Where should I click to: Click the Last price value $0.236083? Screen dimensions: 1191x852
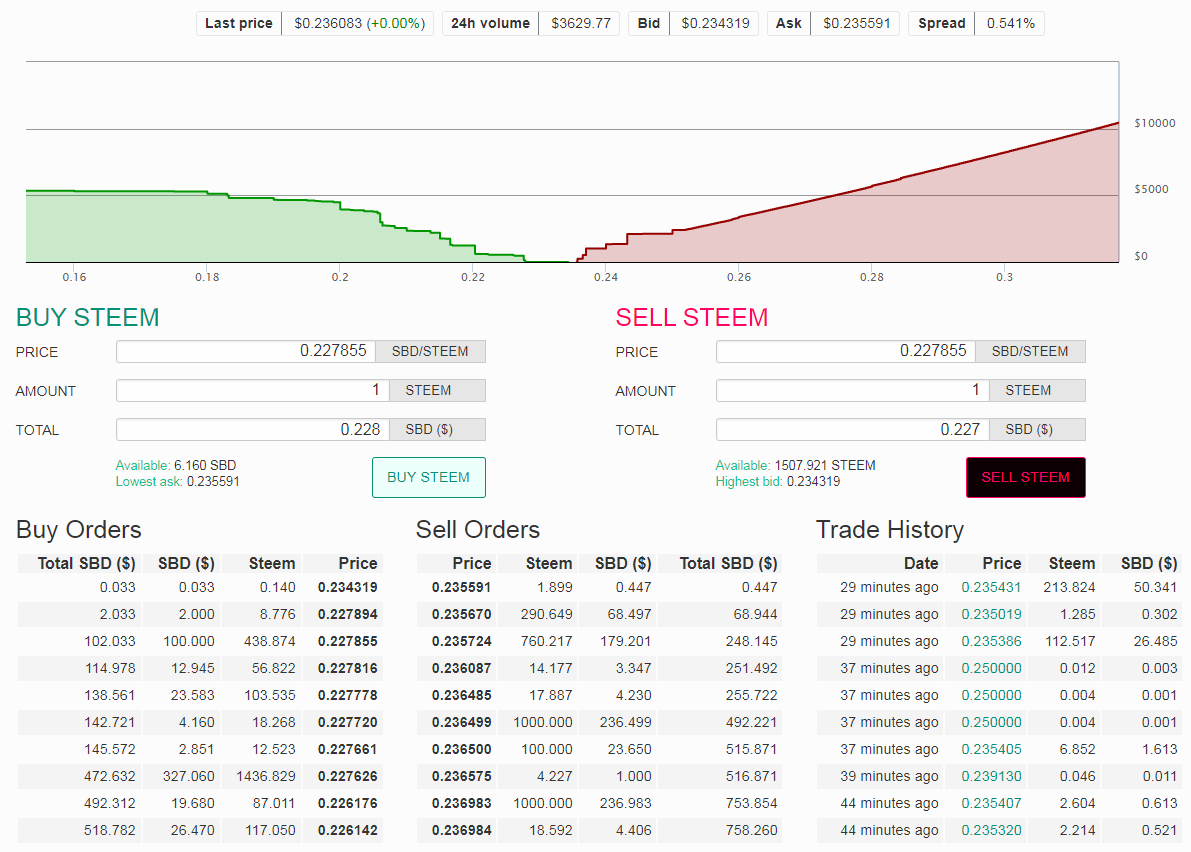point(328,24)
